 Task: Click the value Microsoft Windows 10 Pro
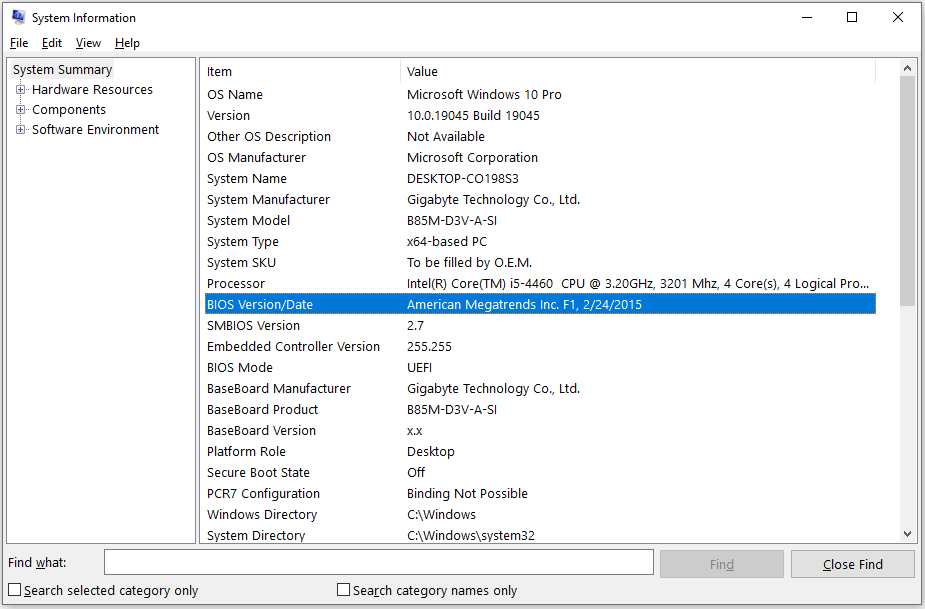[x=484, y=94]
